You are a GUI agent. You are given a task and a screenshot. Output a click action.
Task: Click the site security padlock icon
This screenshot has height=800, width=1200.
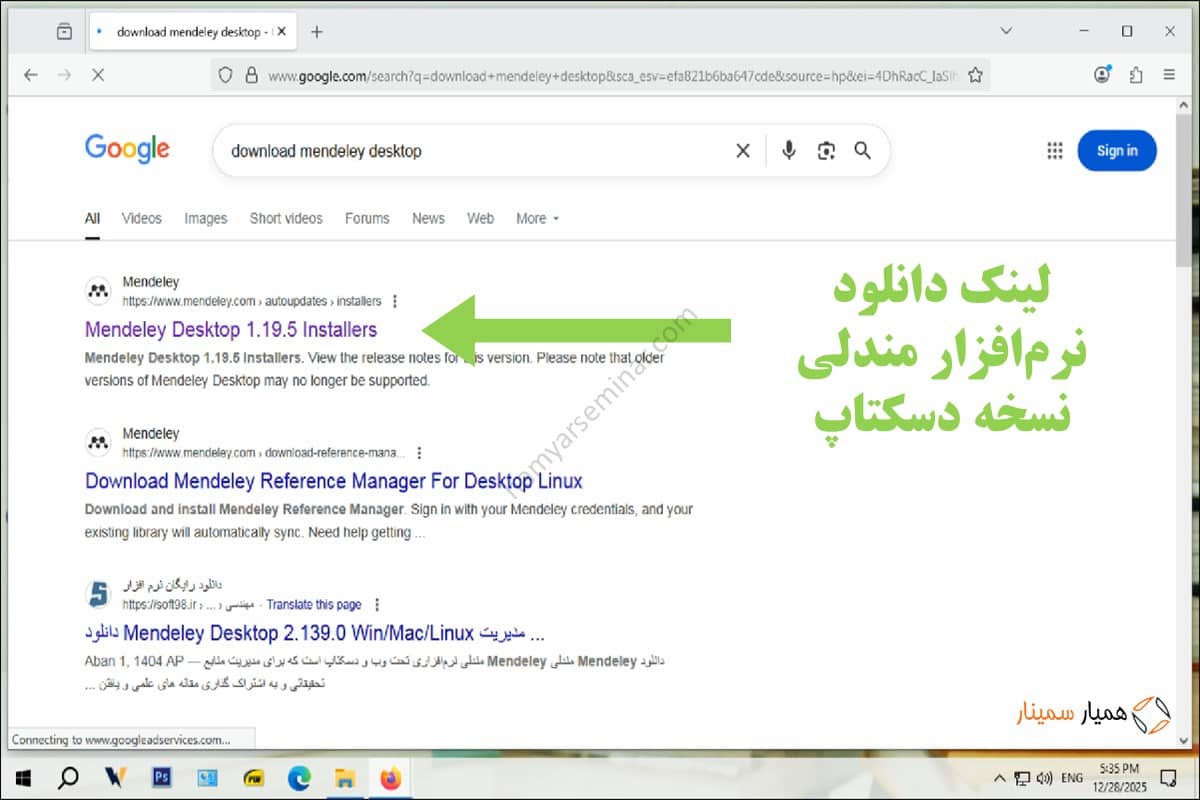(x=251, y=75)
